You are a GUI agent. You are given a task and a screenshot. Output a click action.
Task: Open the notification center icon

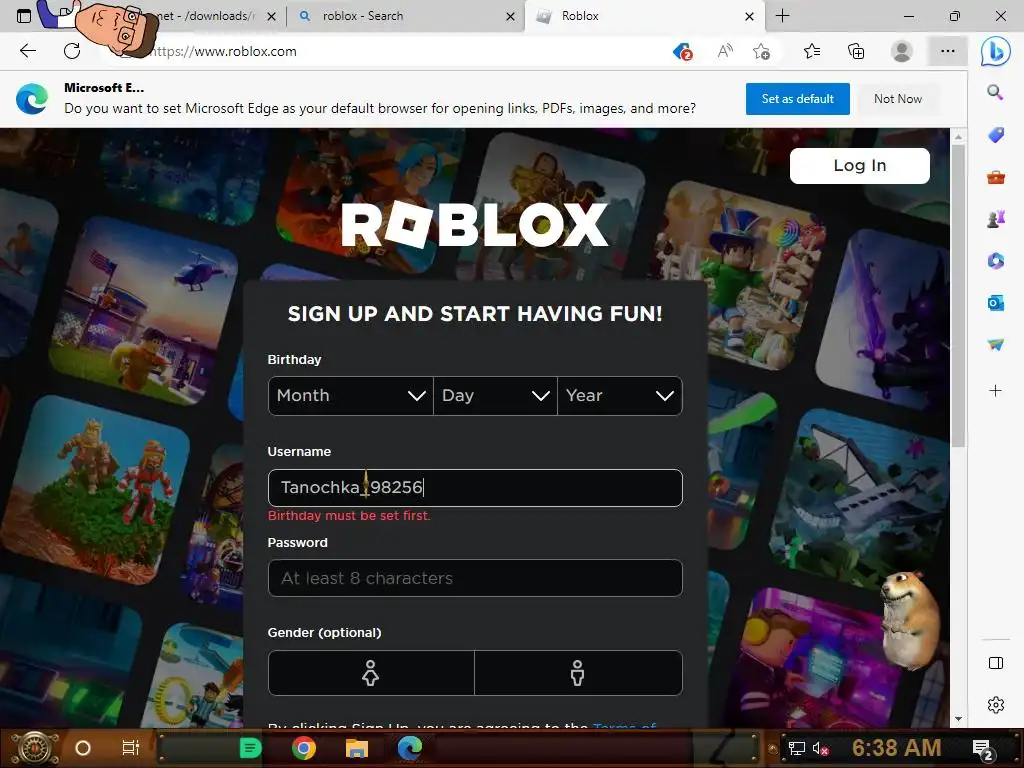tap(982, 749)
